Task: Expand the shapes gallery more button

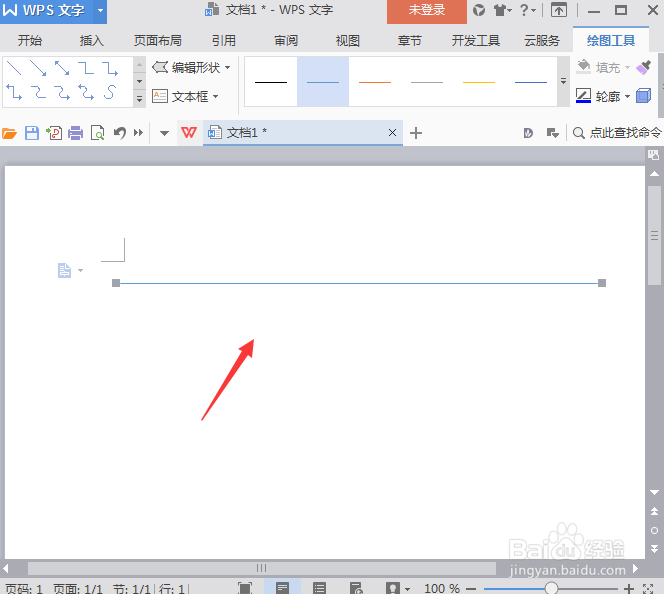Action: tap(139, 99)
